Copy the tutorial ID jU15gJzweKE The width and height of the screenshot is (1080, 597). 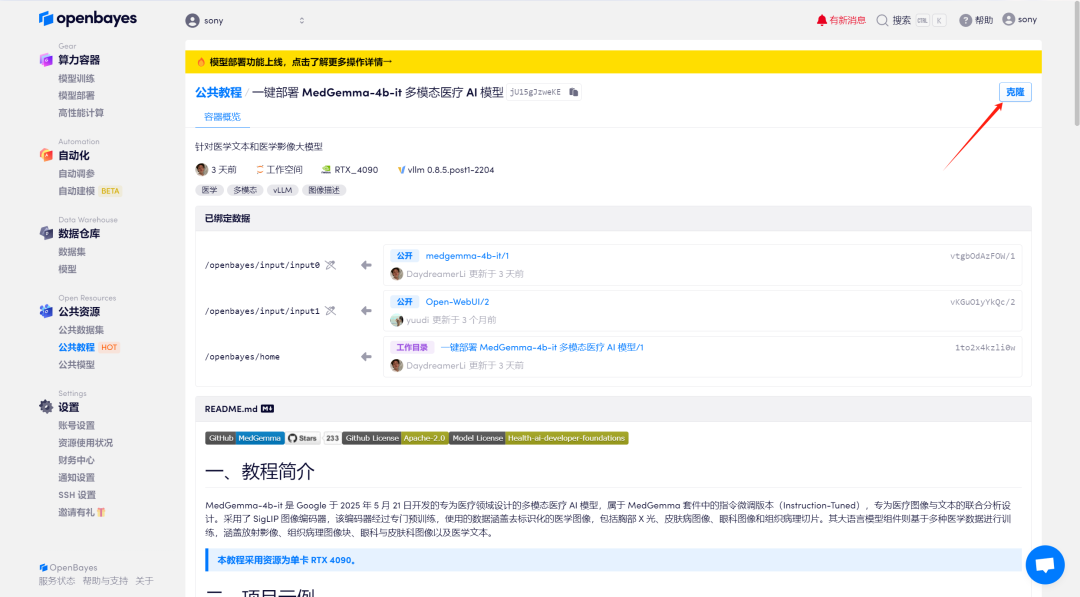(x=574, y=92)
